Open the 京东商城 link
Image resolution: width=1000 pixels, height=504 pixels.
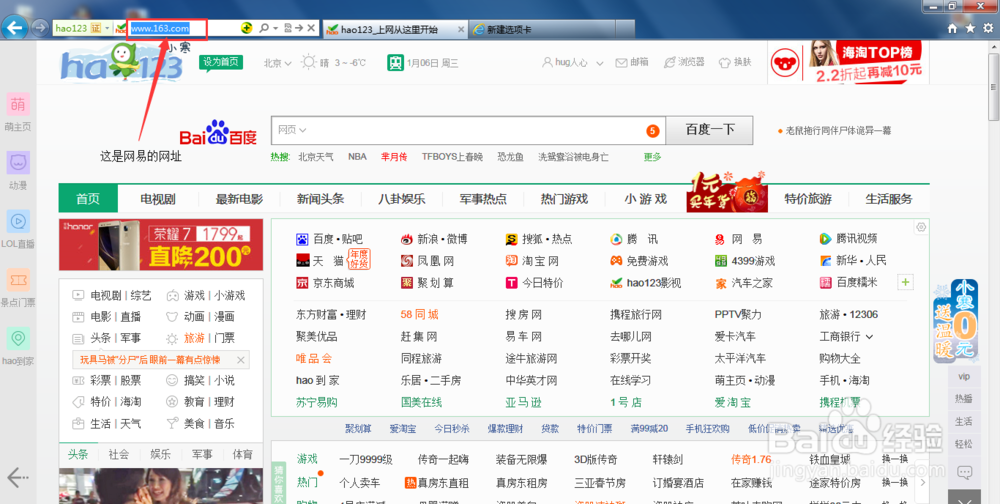coord(334,283)
